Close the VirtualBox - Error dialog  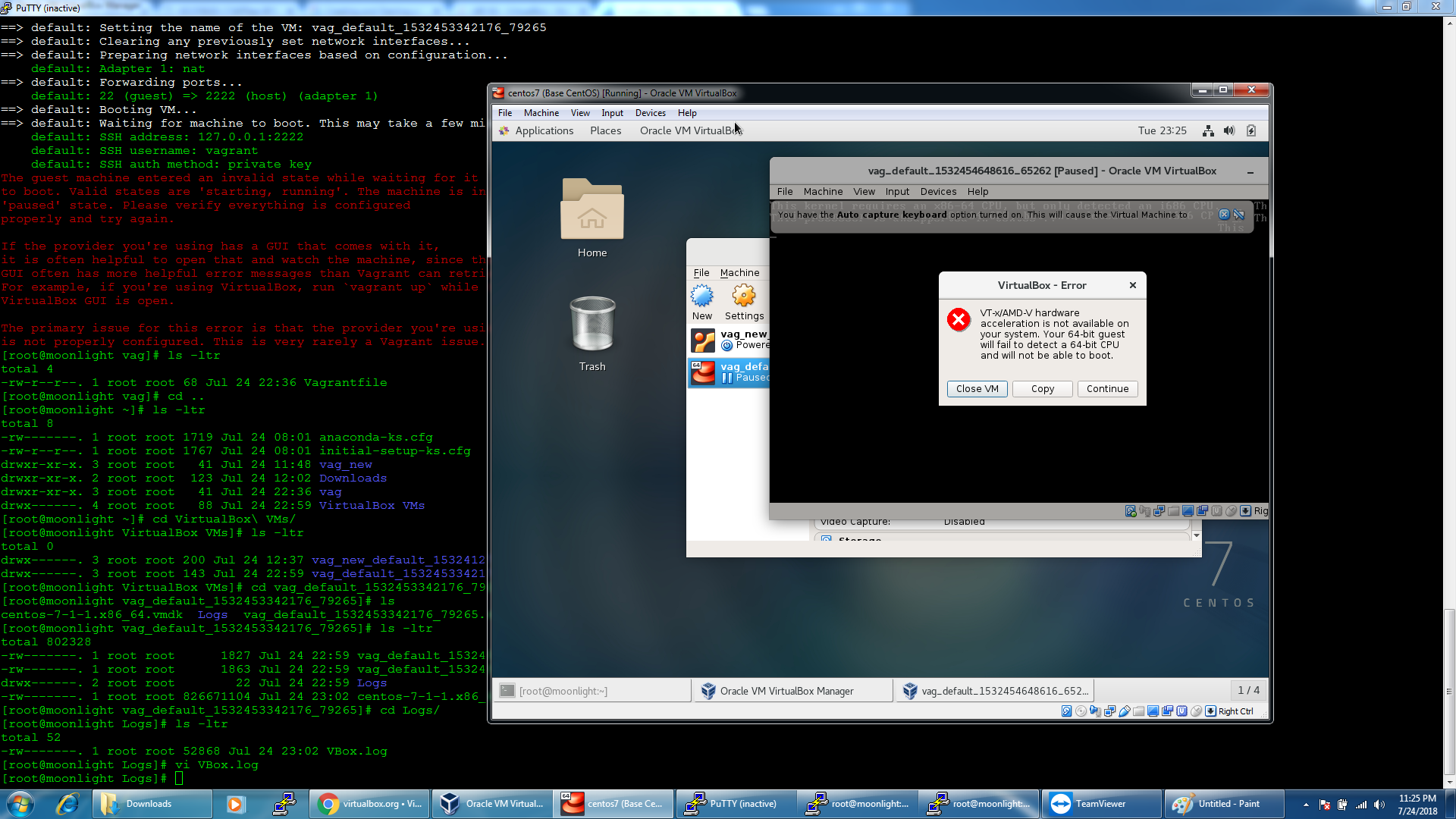(1133, 285)
